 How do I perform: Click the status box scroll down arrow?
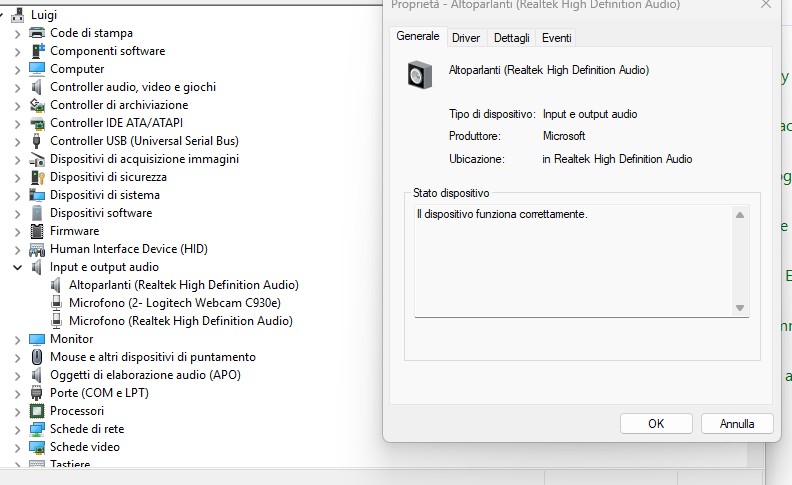740,308
